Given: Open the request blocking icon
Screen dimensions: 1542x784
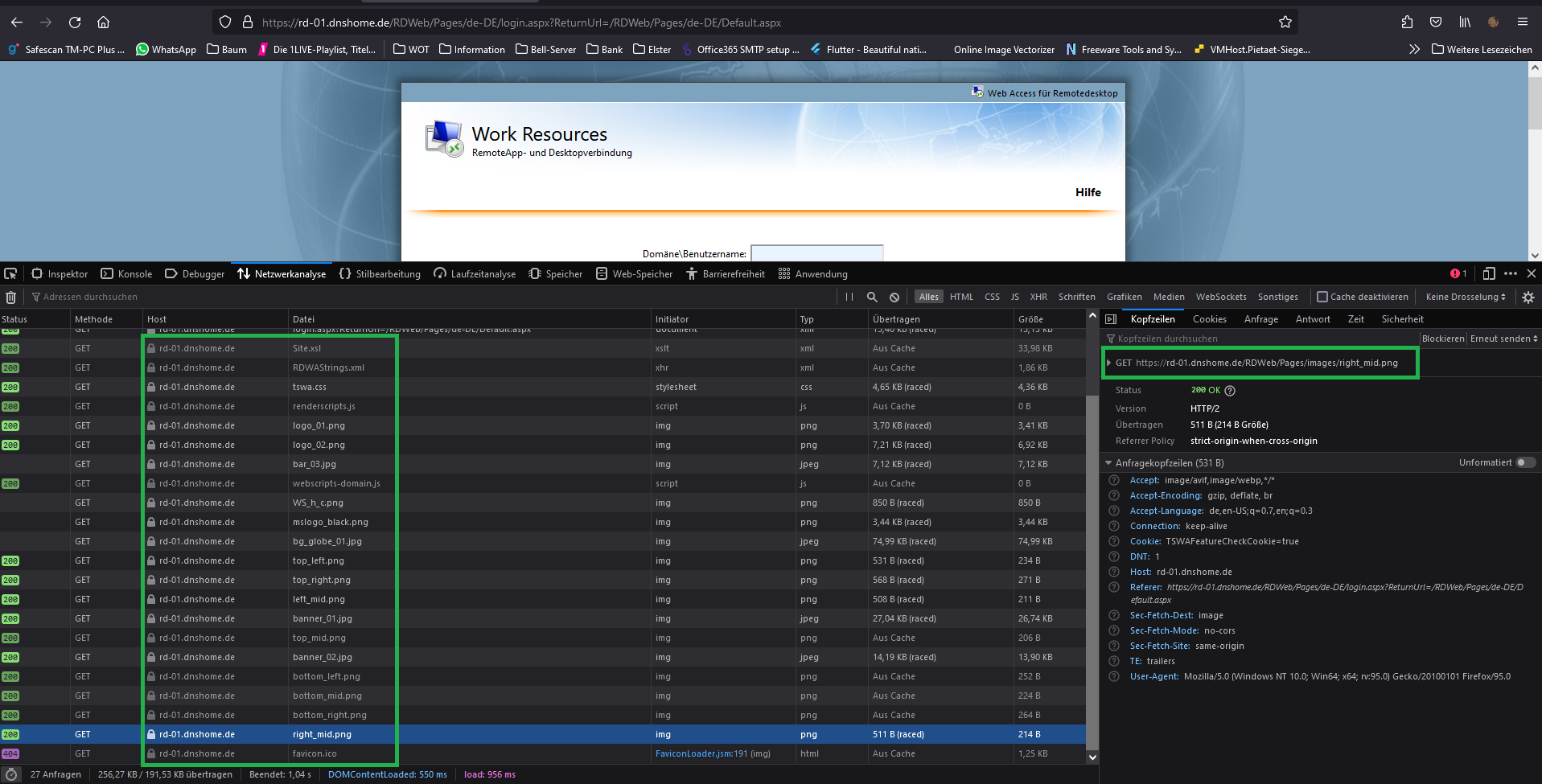Looking at the screenshot, I should click(x=894, y=297).
